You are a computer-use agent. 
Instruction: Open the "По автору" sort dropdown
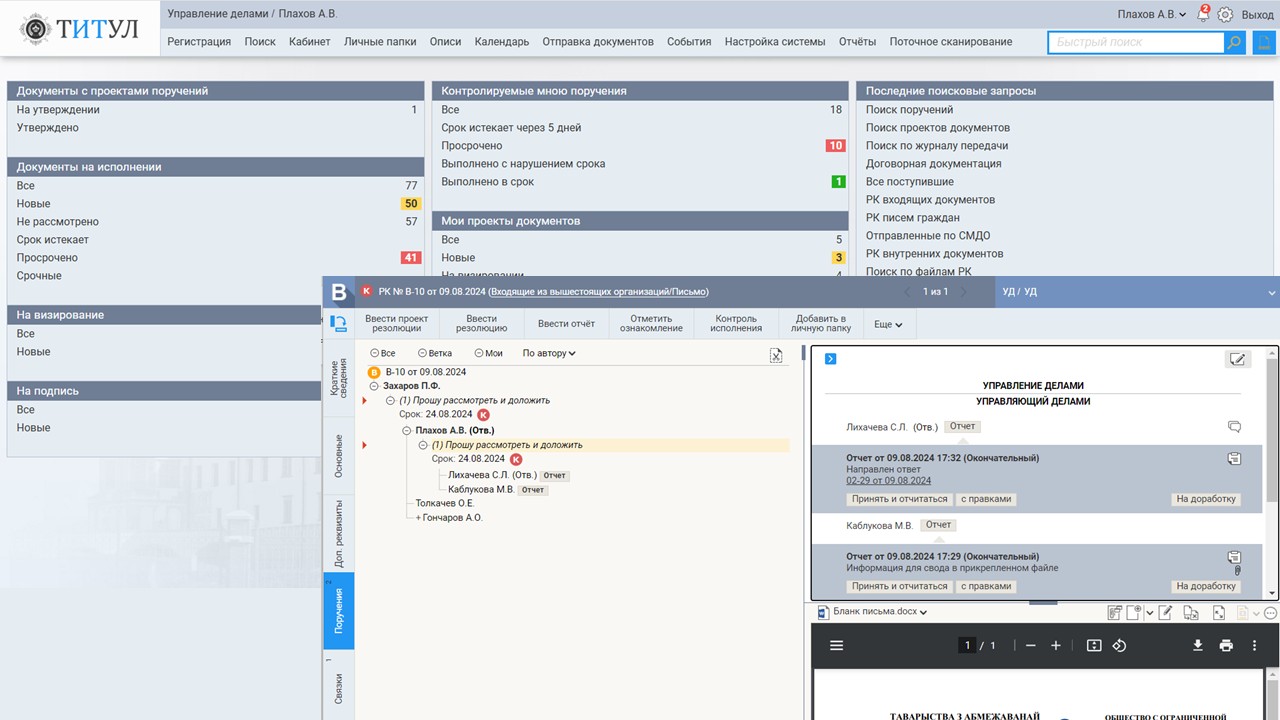[549, 353]
